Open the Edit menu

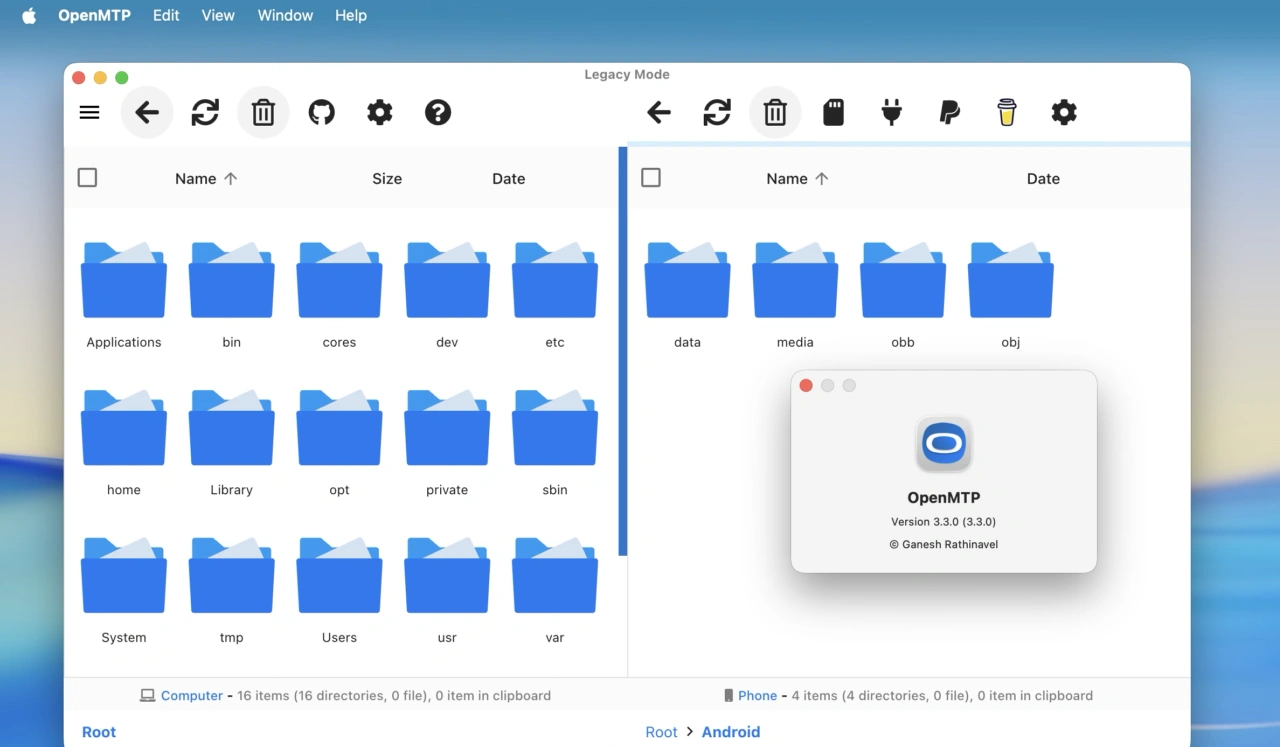166,15
